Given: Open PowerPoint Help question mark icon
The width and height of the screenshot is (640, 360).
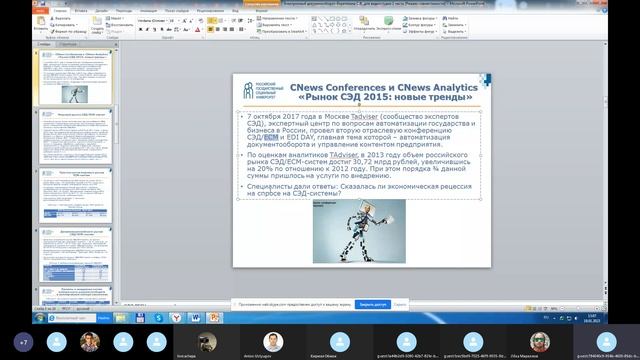Looking at the screenshot, I should coord(604,11).
